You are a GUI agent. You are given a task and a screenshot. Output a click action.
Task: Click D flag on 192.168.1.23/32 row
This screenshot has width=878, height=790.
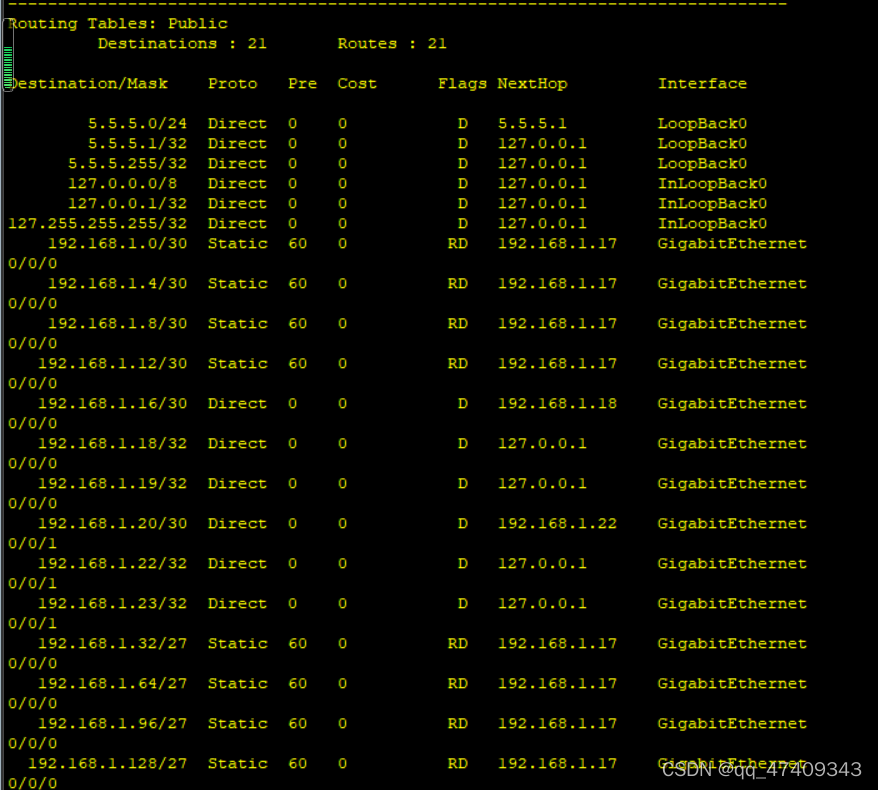(x=463, y=604)
